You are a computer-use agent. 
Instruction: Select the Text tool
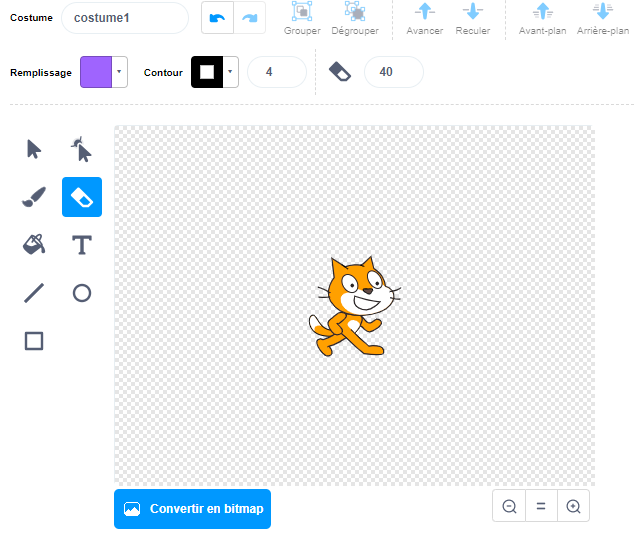coord(82,245)
